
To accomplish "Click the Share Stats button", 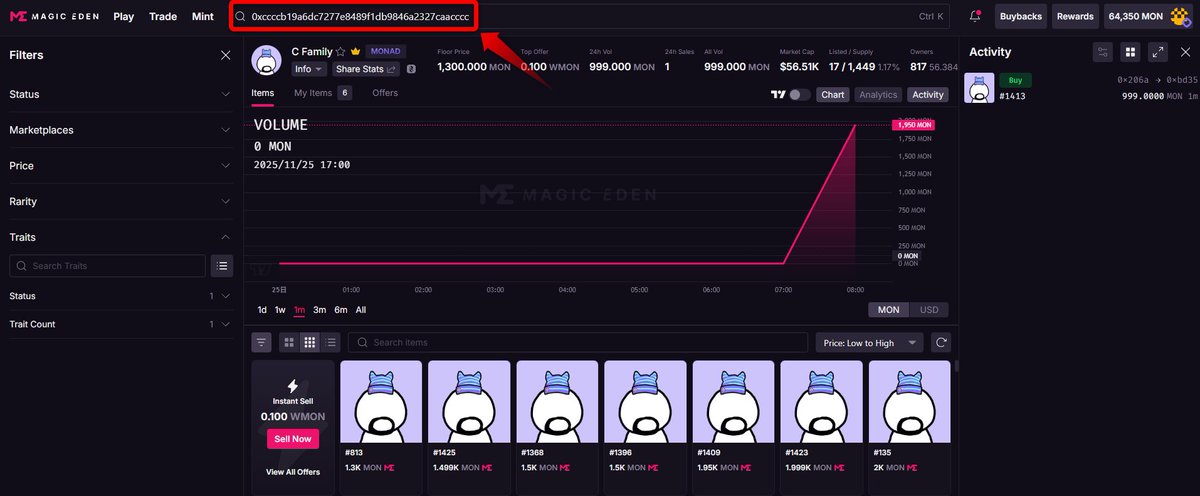I will point(366,69).
